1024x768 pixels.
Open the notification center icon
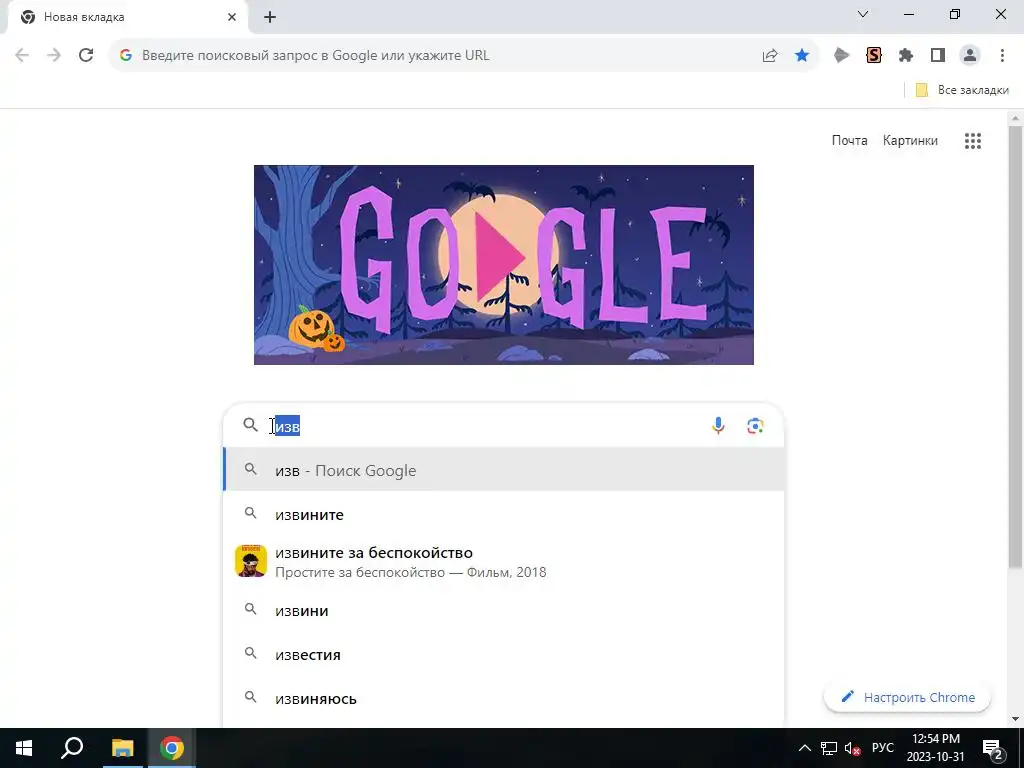(x=993, y=748)
